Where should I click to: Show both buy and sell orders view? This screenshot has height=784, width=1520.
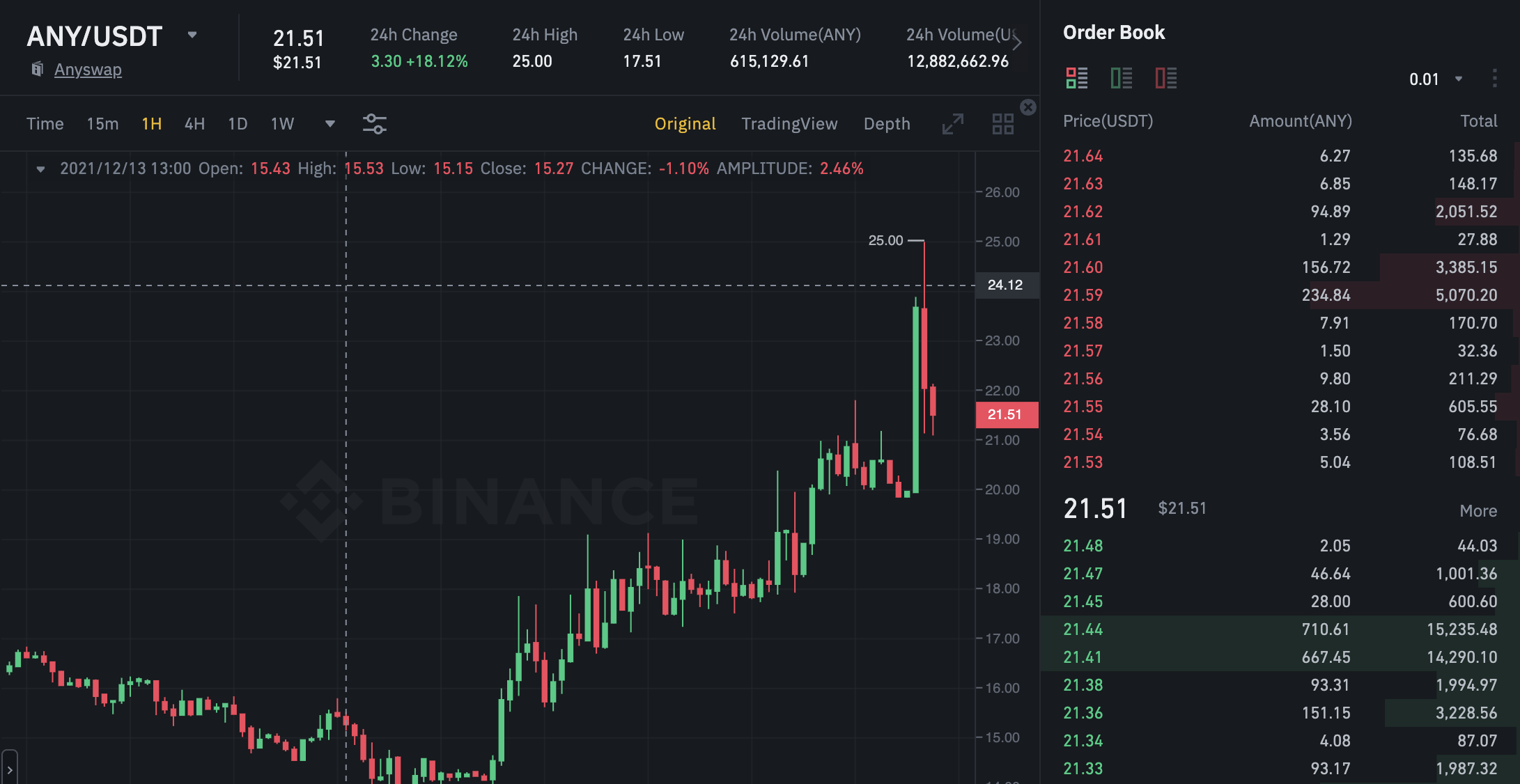point(1077,78)
